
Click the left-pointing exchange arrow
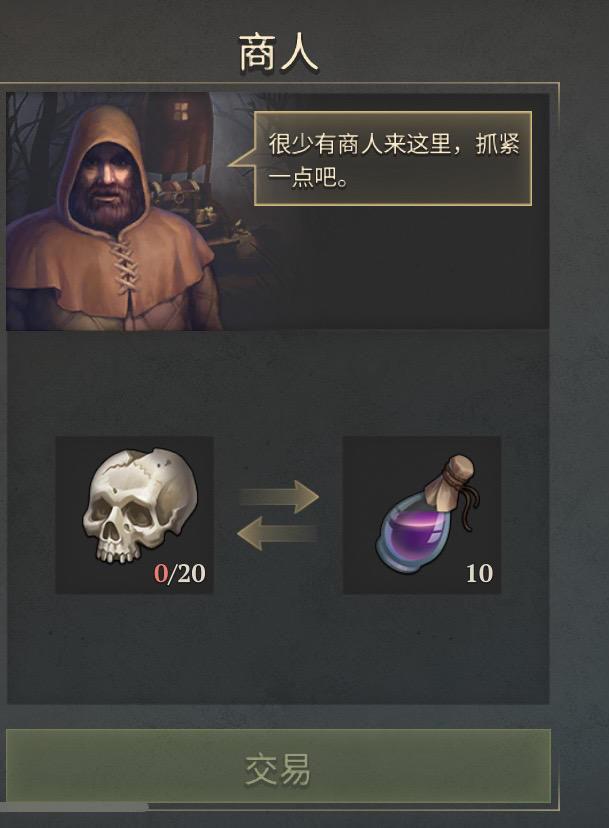point(277,533)
